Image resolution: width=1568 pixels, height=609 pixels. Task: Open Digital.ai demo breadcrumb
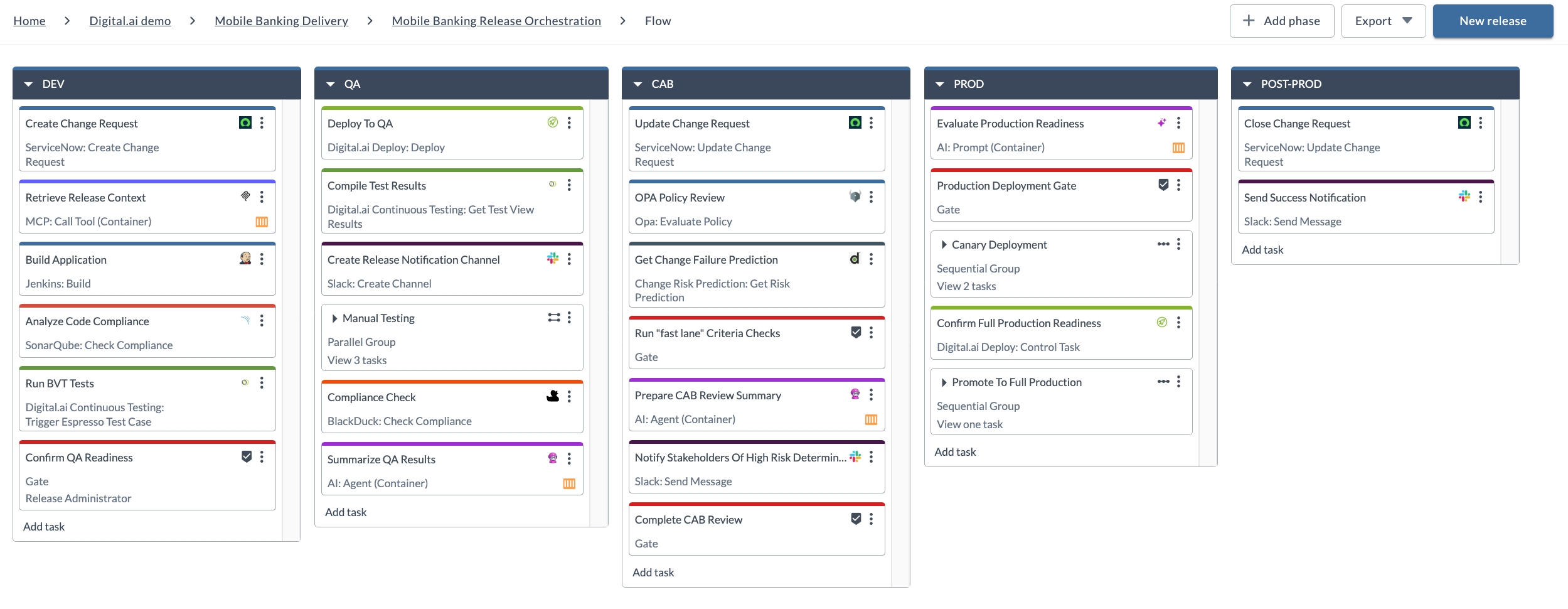click(x=130, y=21)
